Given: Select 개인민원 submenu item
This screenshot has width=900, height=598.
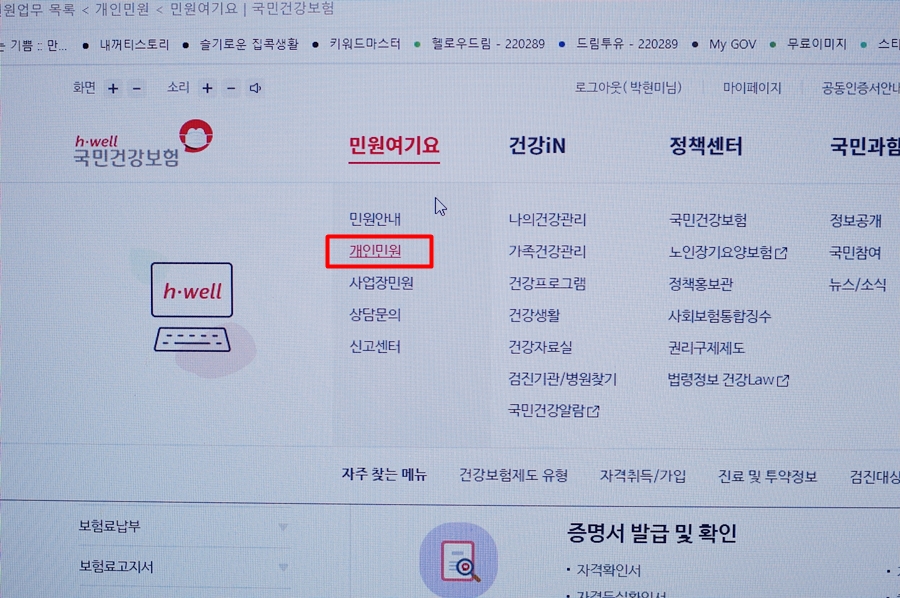Looking at the screenshot, I should [x=375, y=251].
